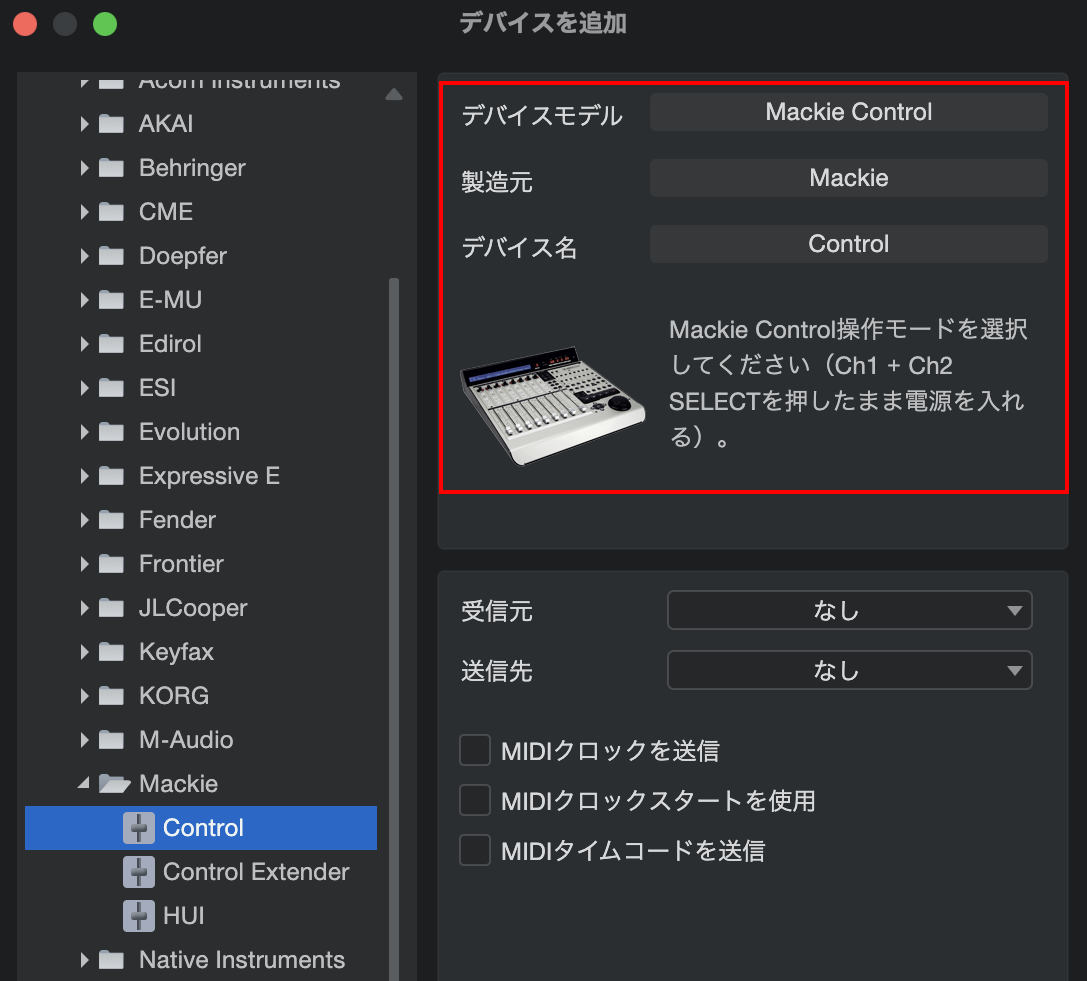
Task: Click the 製造元 field showing Mackie
Action: (849, 177)
